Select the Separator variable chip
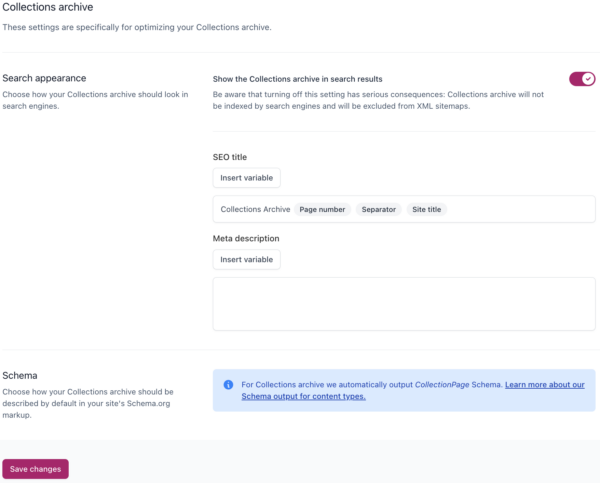Viewport: 600px width, 483px height. [379, 209]
